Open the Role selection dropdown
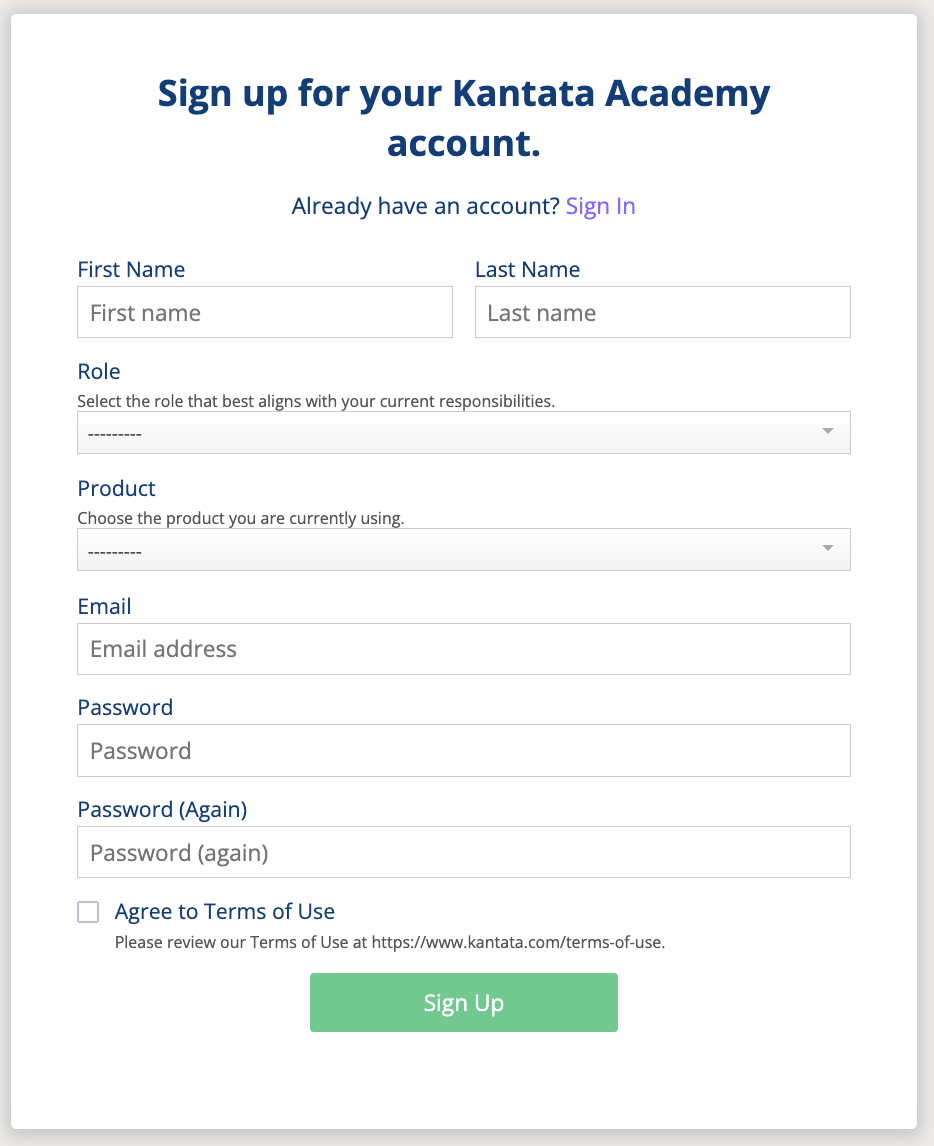The width and height of the screenshot is (934, 1146). pyautogui.click(x=463, y=433)
